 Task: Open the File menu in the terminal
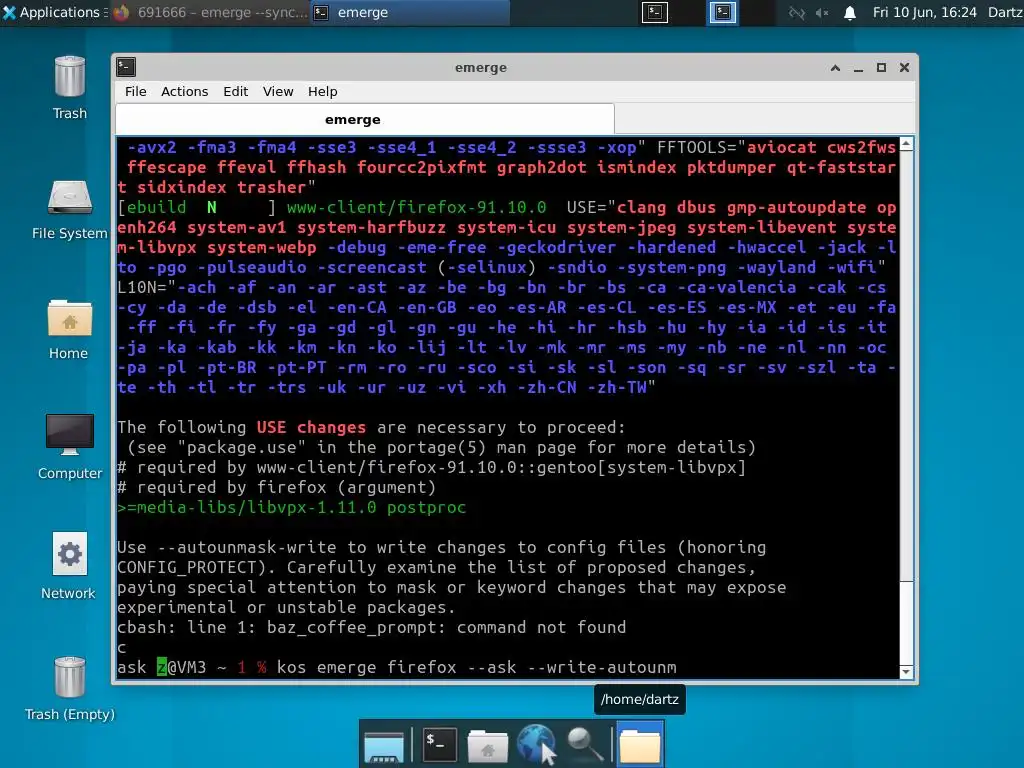(136, 91)
